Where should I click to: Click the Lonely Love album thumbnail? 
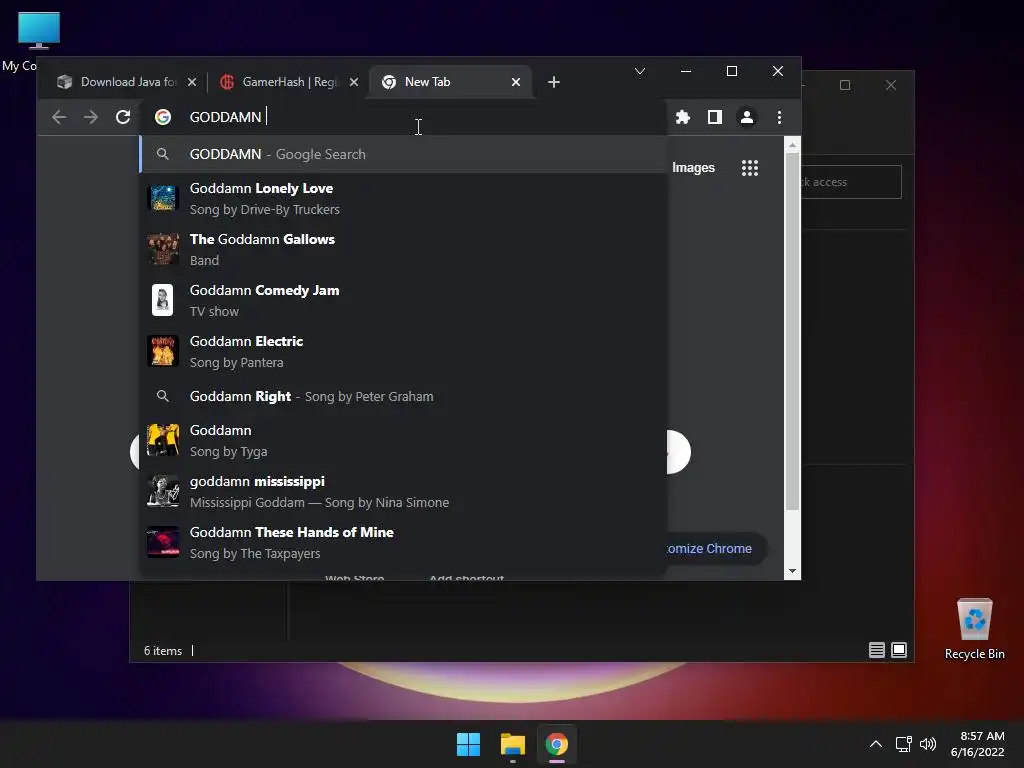[163, 199]
